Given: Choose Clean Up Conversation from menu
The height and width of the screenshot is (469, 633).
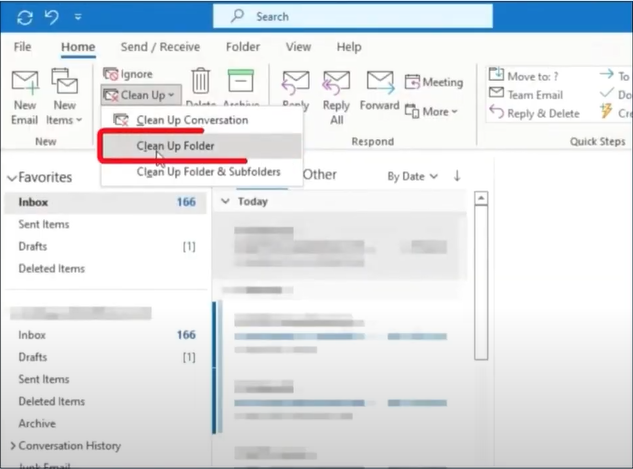Looking at the screenshot, I should (x=201, y=120).
